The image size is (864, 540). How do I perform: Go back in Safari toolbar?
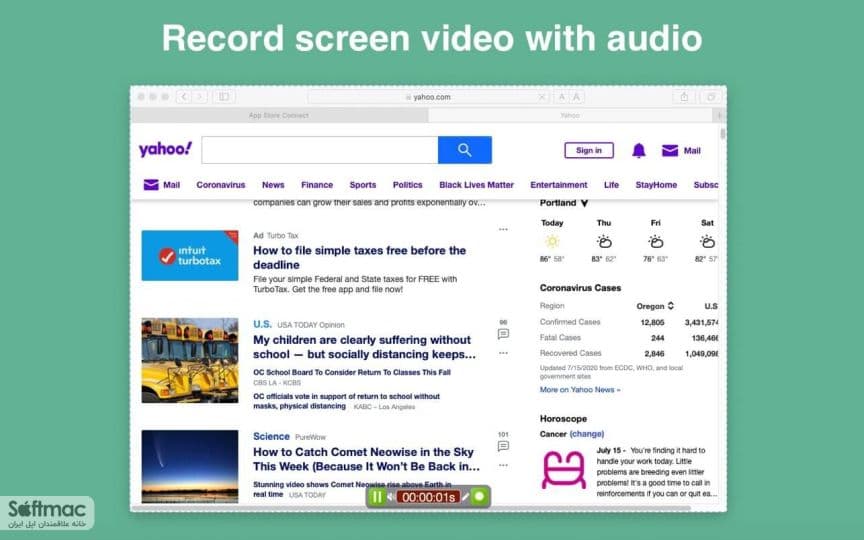pos(184,97)
